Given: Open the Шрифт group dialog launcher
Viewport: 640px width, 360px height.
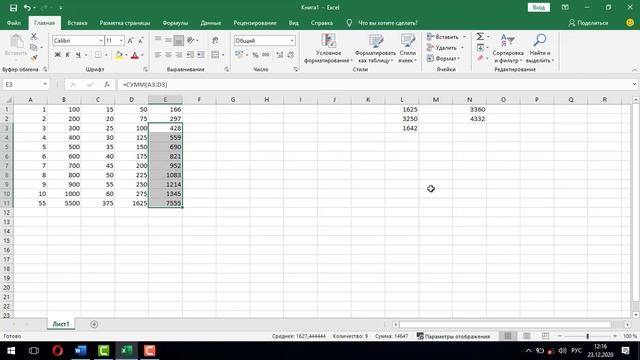Looking at the screenshot, I should click(145, 70).
